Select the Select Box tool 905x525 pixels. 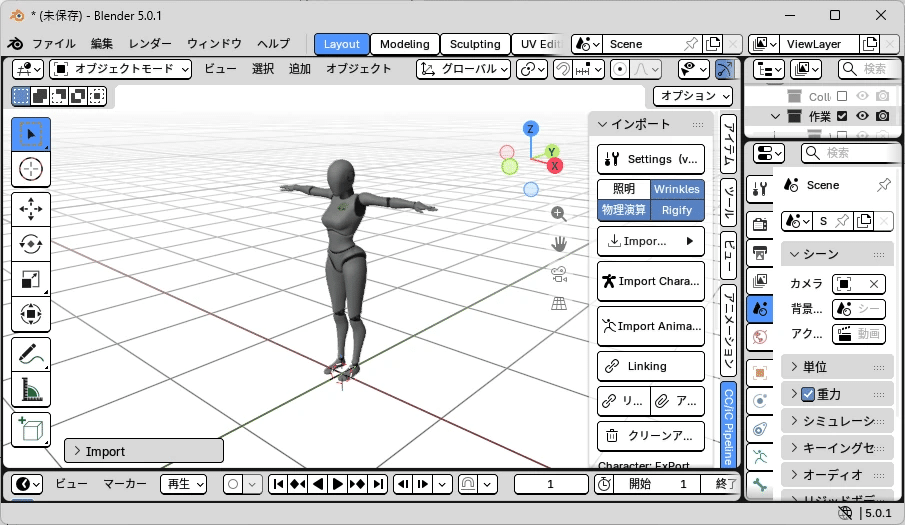coord(31,134)
